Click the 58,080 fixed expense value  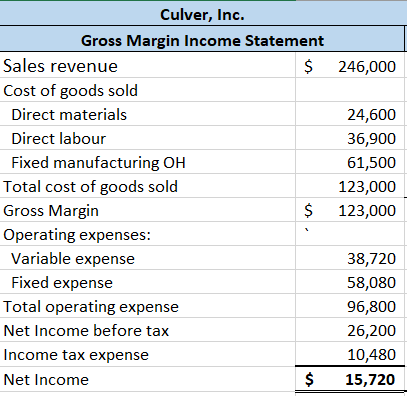point(372,283)
